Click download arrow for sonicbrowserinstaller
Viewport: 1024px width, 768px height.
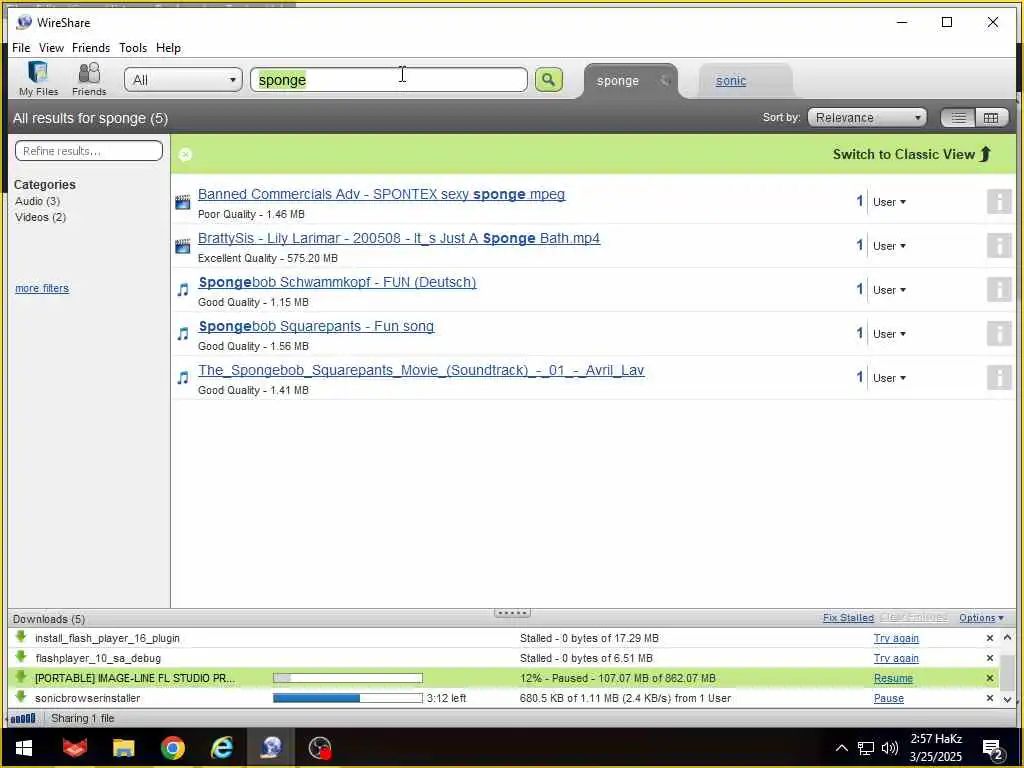21,697
